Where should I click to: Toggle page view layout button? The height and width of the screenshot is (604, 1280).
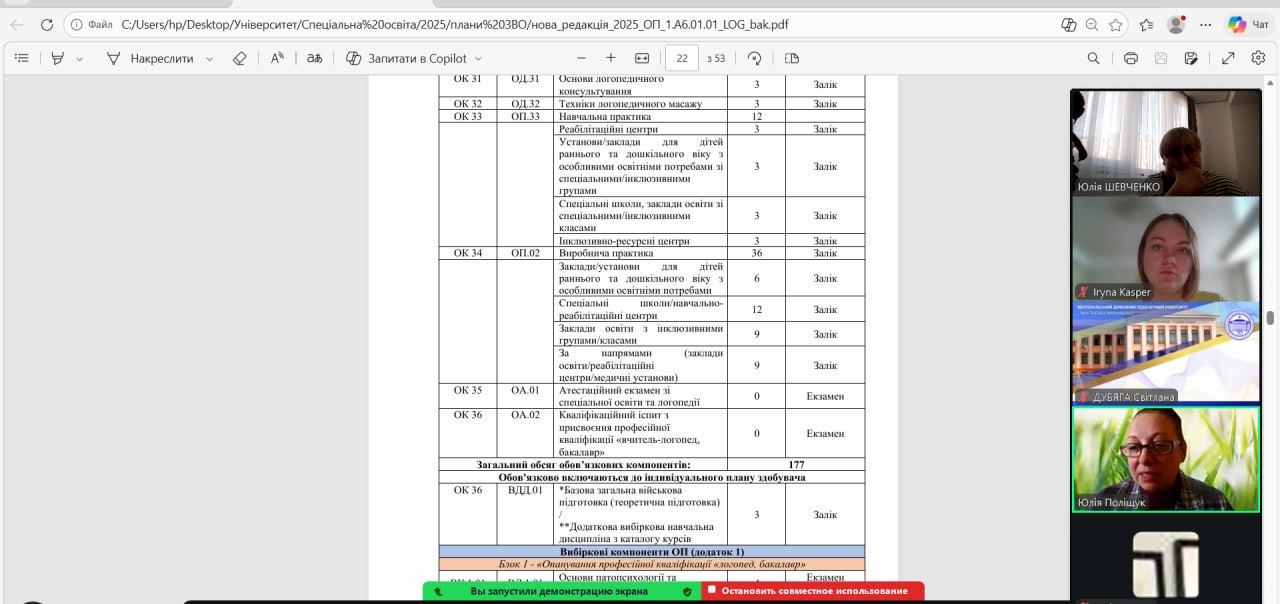click(x=792, y=58)
